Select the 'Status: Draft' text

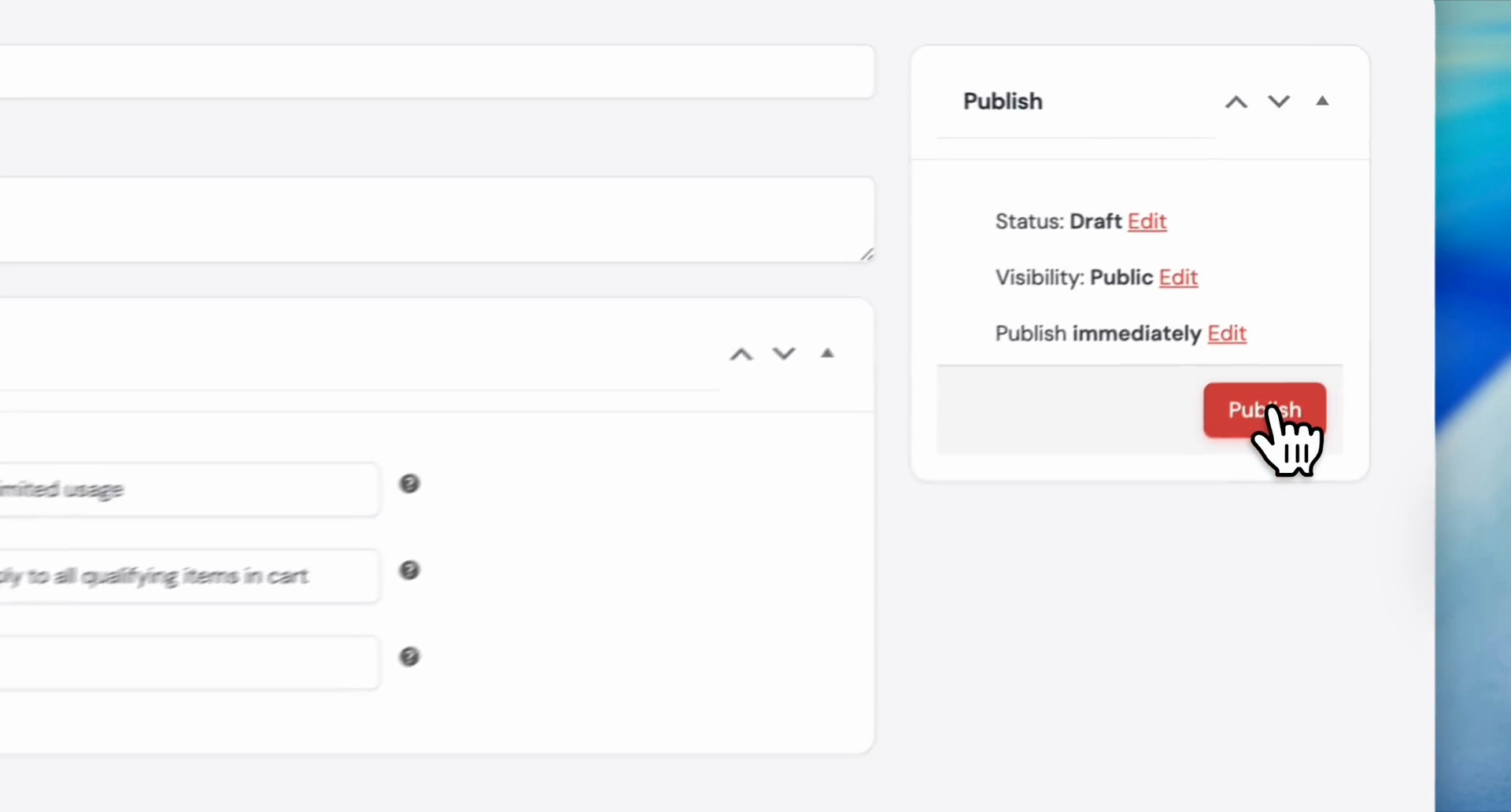pos(1058,222)
